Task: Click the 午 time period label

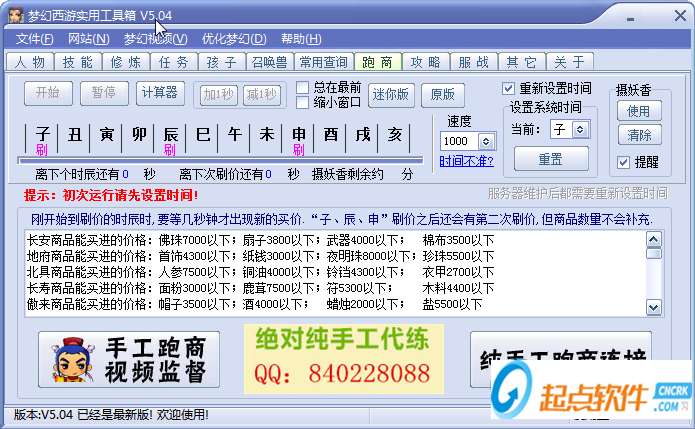Action: point(234,133)
